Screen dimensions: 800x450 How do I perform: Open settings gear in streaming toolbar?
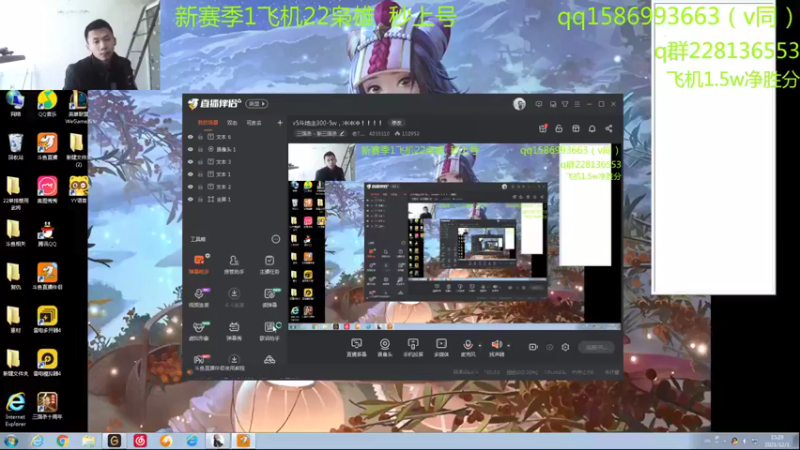point(565,347)
